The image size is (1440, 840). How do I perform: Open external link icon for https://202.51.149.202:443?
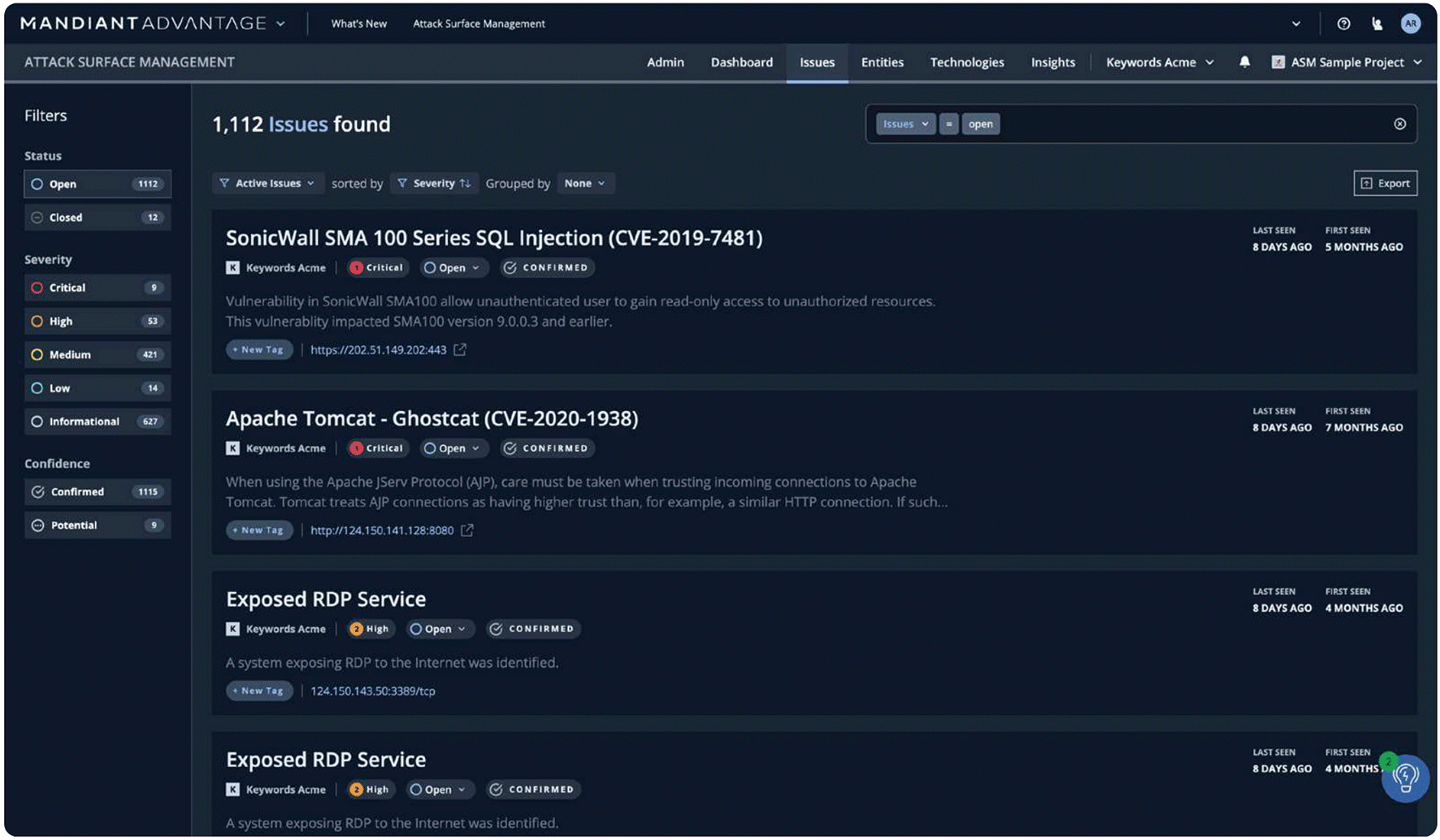point(460,349)
